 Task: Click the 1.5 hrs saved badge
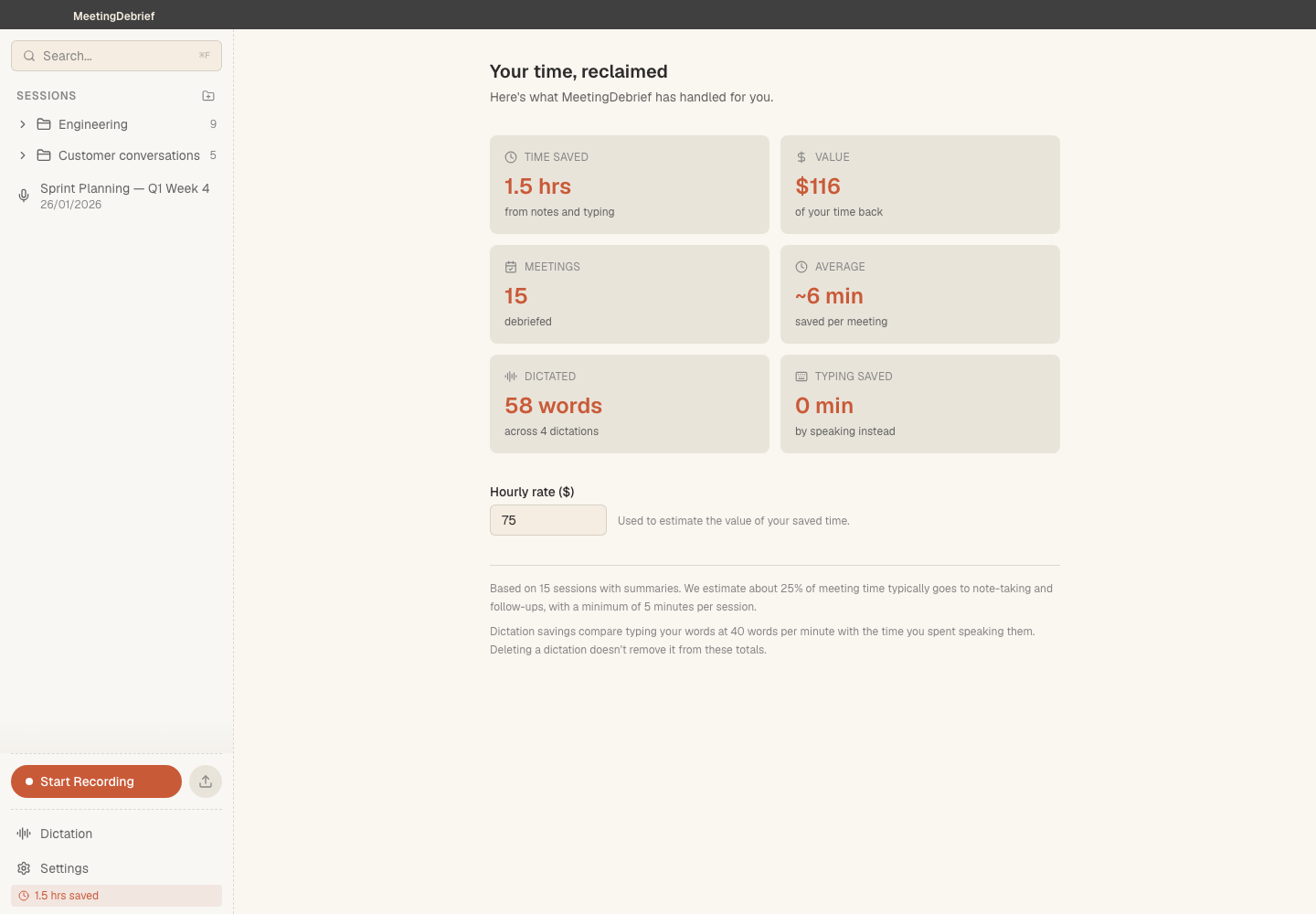pos(116,896)
